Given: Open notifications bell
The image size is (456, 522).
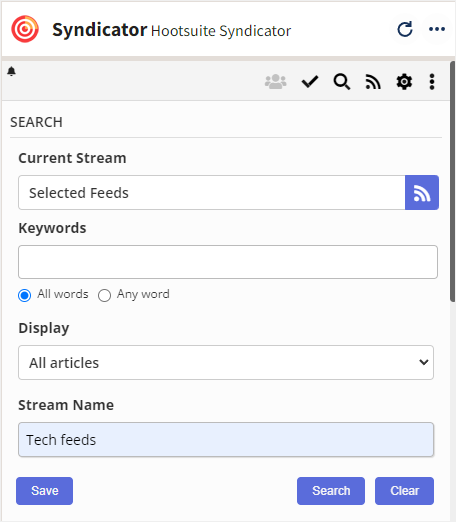Looking at the screenshot, I should coord(12,71).
